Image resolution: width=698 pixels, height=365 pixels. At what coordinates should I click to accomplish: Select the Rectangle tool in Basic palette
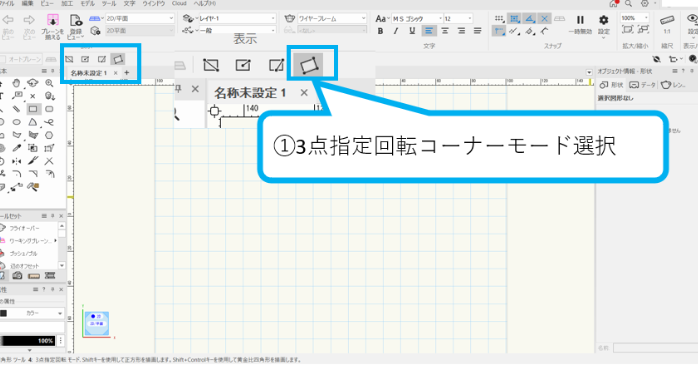[x=33, y=109]
